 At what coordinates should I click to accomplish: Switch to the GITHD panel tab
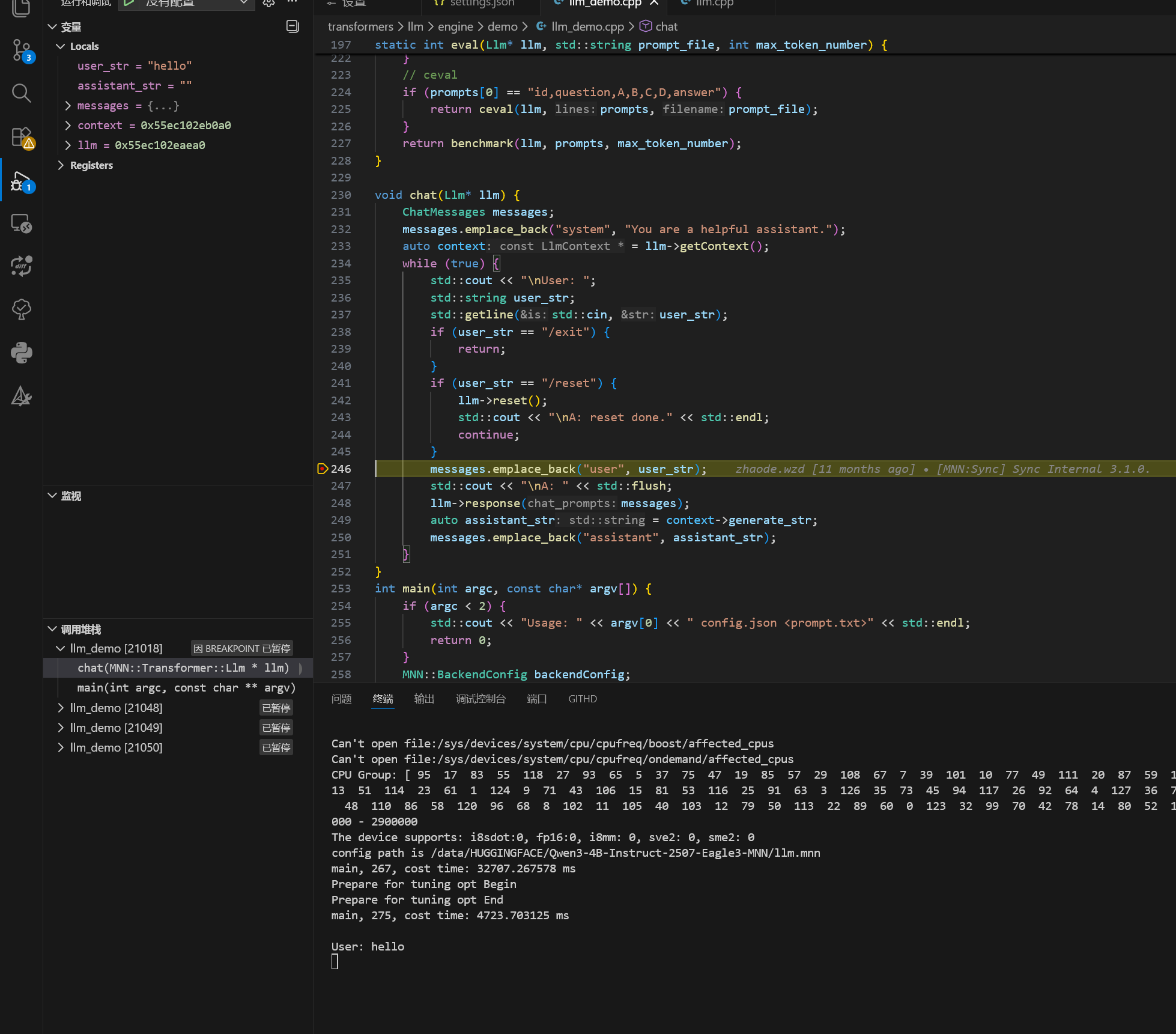tap(582, 699)
